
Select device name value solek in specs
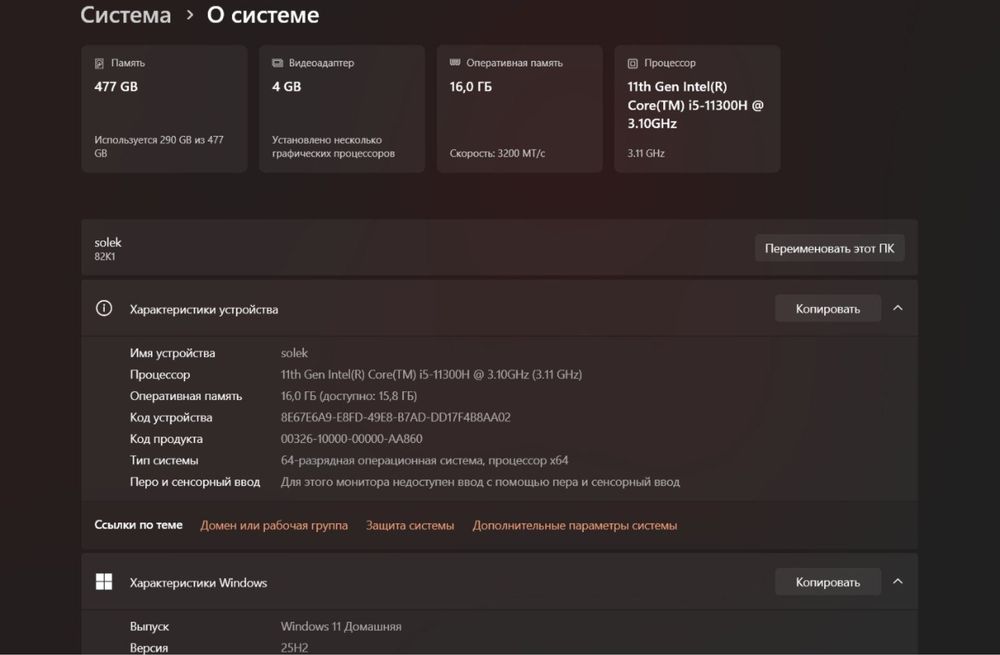click(x=294, y=353)
